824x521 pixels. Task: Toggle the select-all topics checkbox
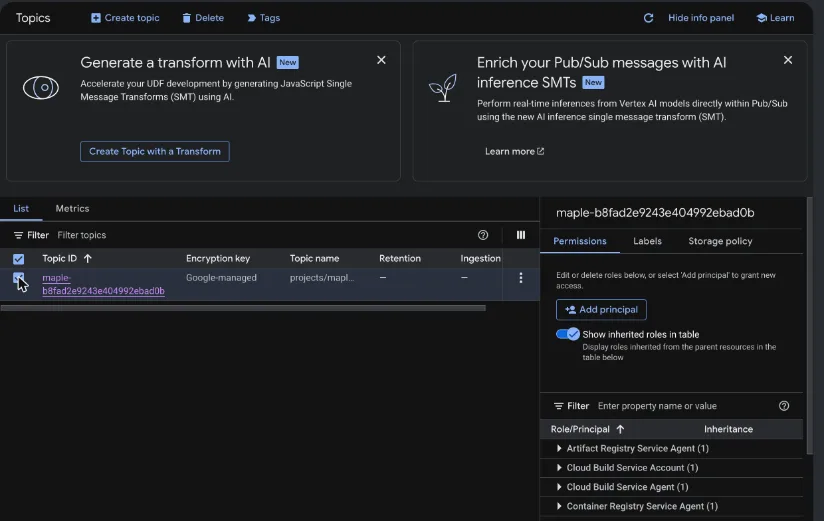coord(18,259)
